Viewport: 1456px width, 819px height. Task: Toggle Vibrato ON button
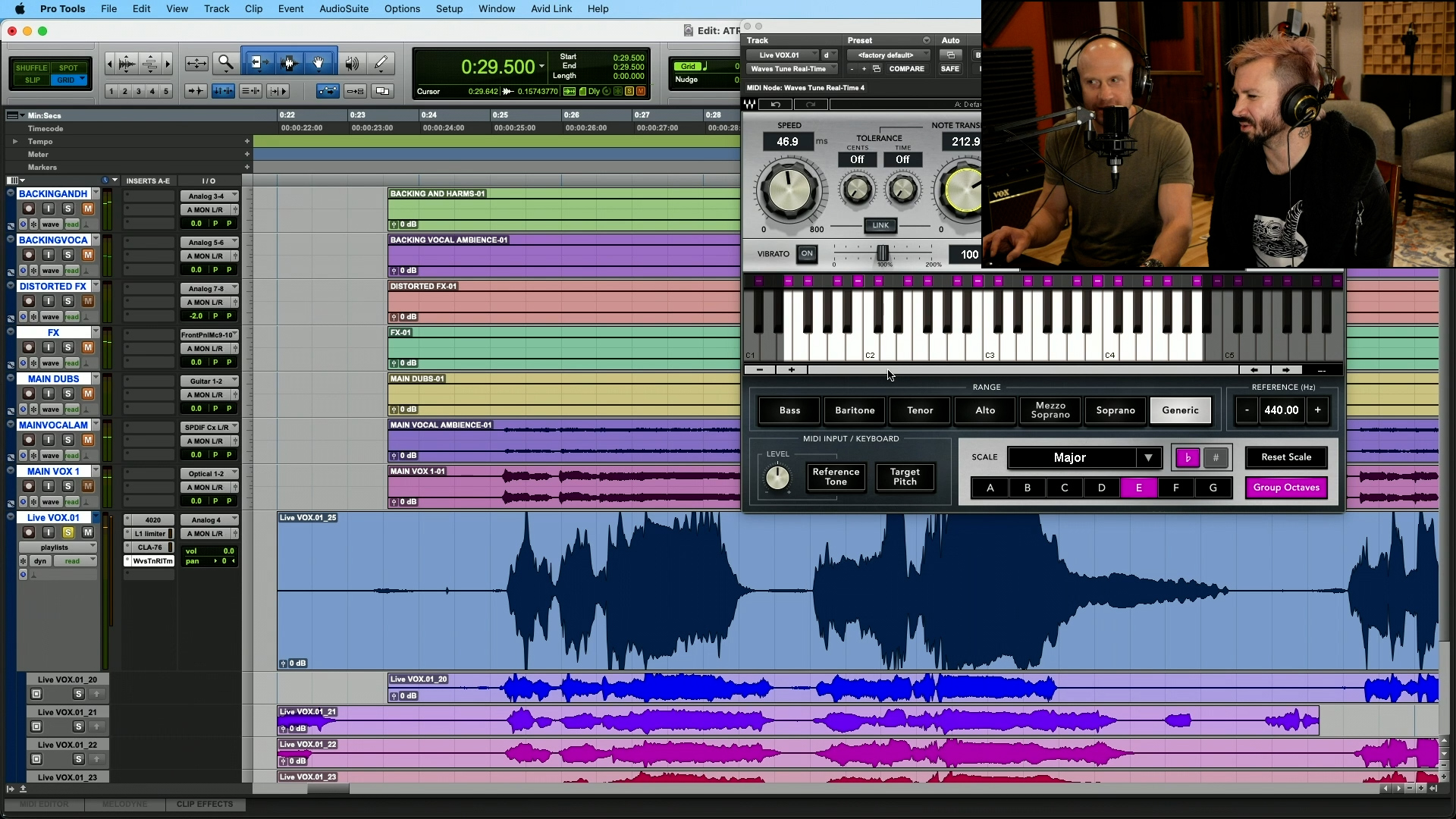[x=807, y=254]
